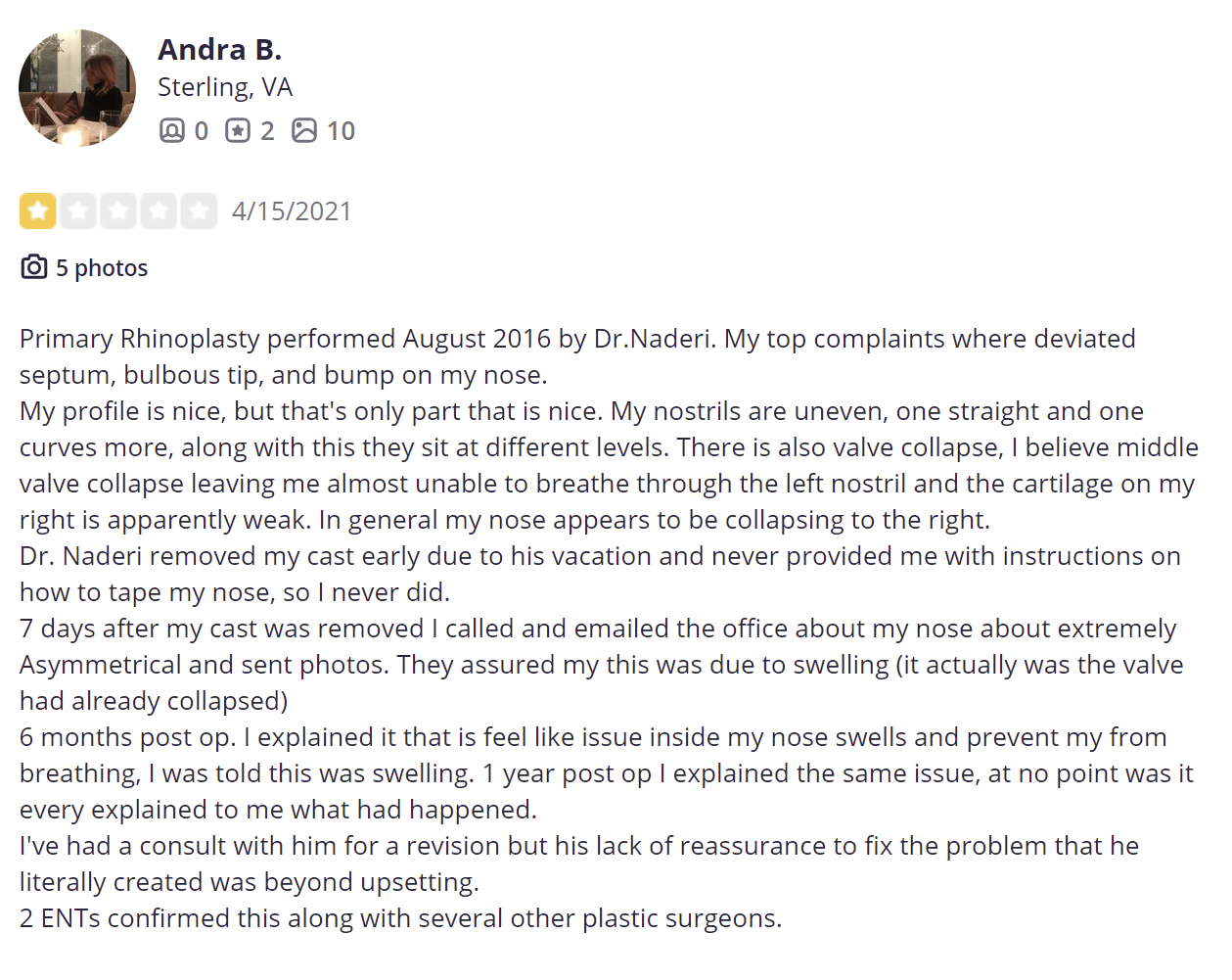Image resolution: width=1232 pixels, height=980 pixels.
Task: Click the fourth gray rating star
Action: tap(159, 210)
